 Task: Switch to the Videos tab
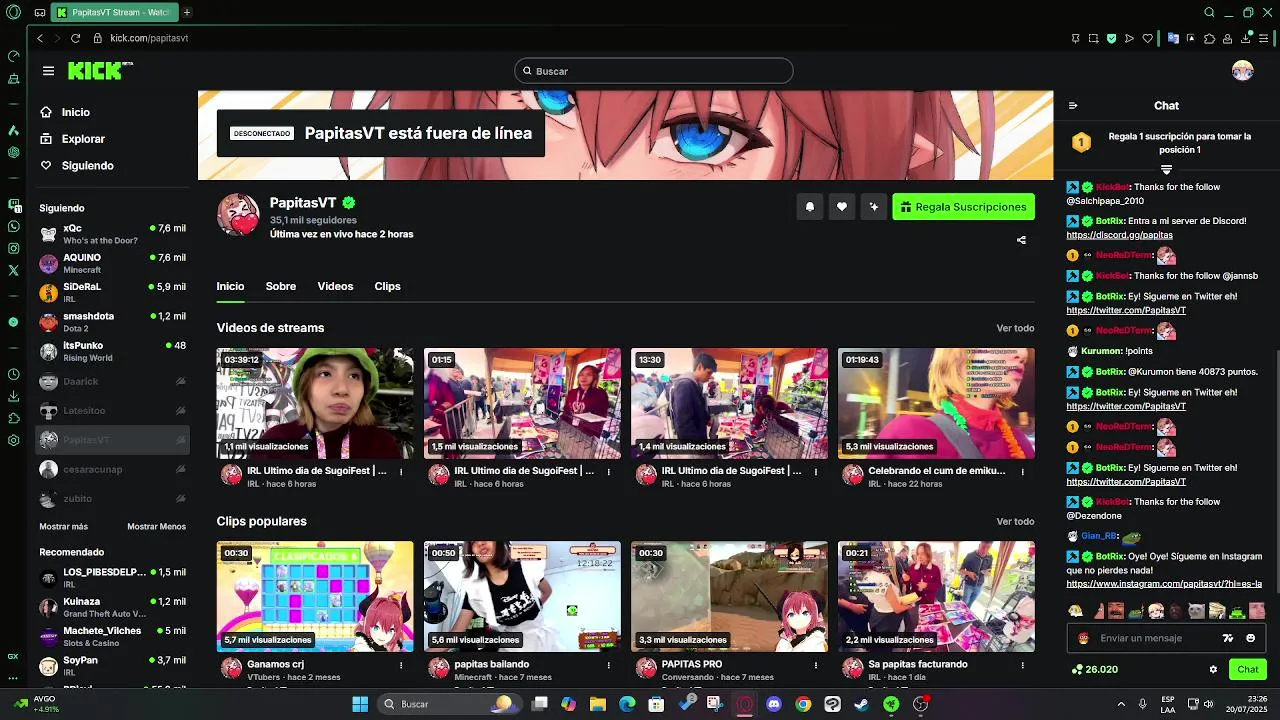point(335,286)
